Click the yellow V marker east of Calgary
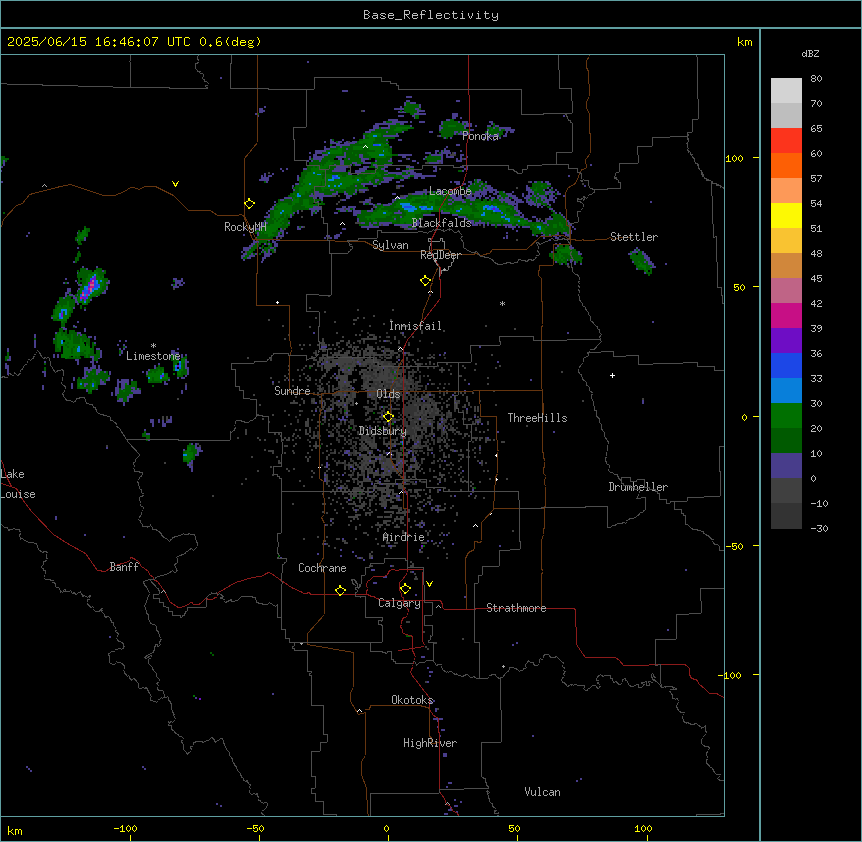 (429, 584)
